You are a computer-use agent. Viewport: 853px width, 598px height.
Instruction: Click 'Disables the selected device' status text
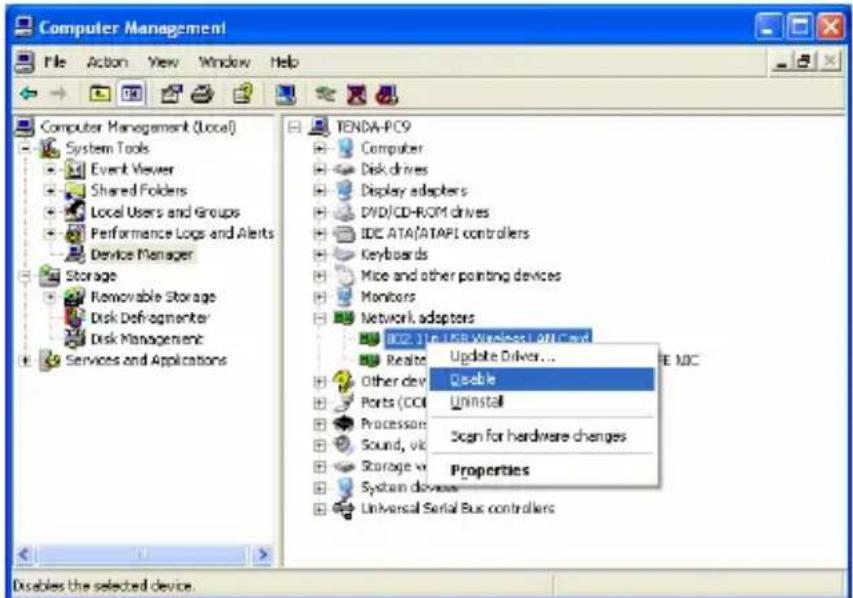(103, 586)
